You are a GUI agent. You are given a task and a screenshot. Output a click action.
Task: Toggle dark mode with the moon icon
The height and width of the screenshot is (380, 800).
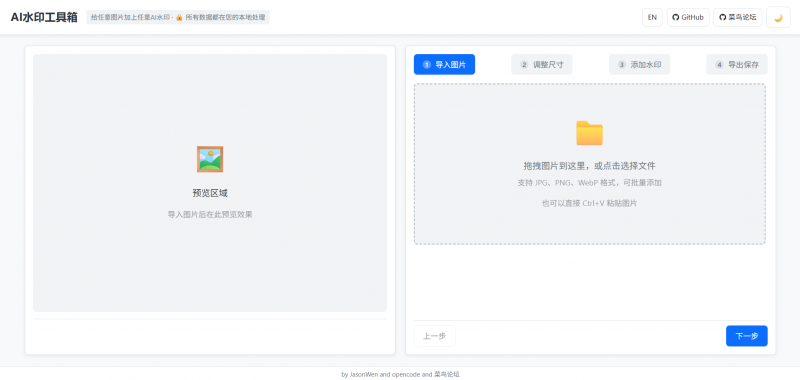coord(778,17)
